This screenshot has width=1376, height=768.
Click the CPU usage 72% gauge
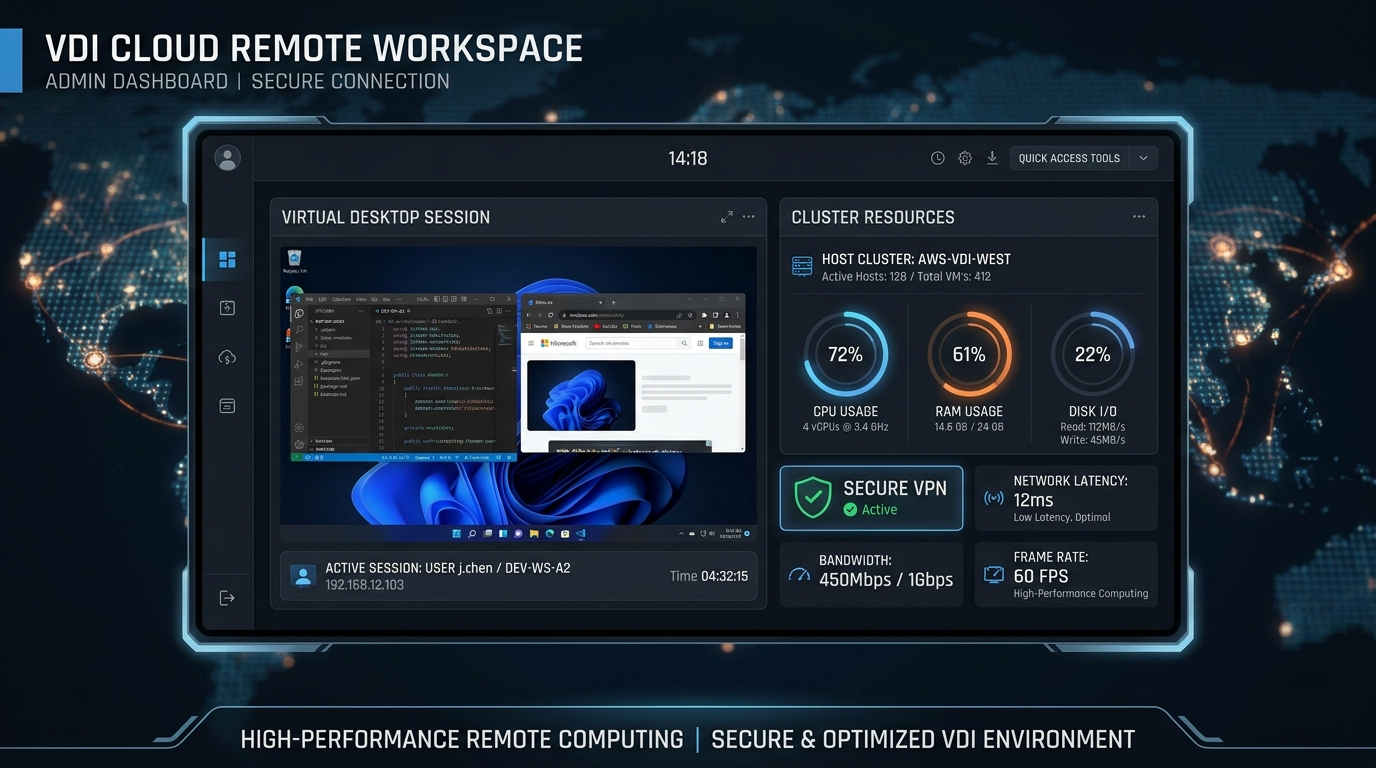(845, 354)
